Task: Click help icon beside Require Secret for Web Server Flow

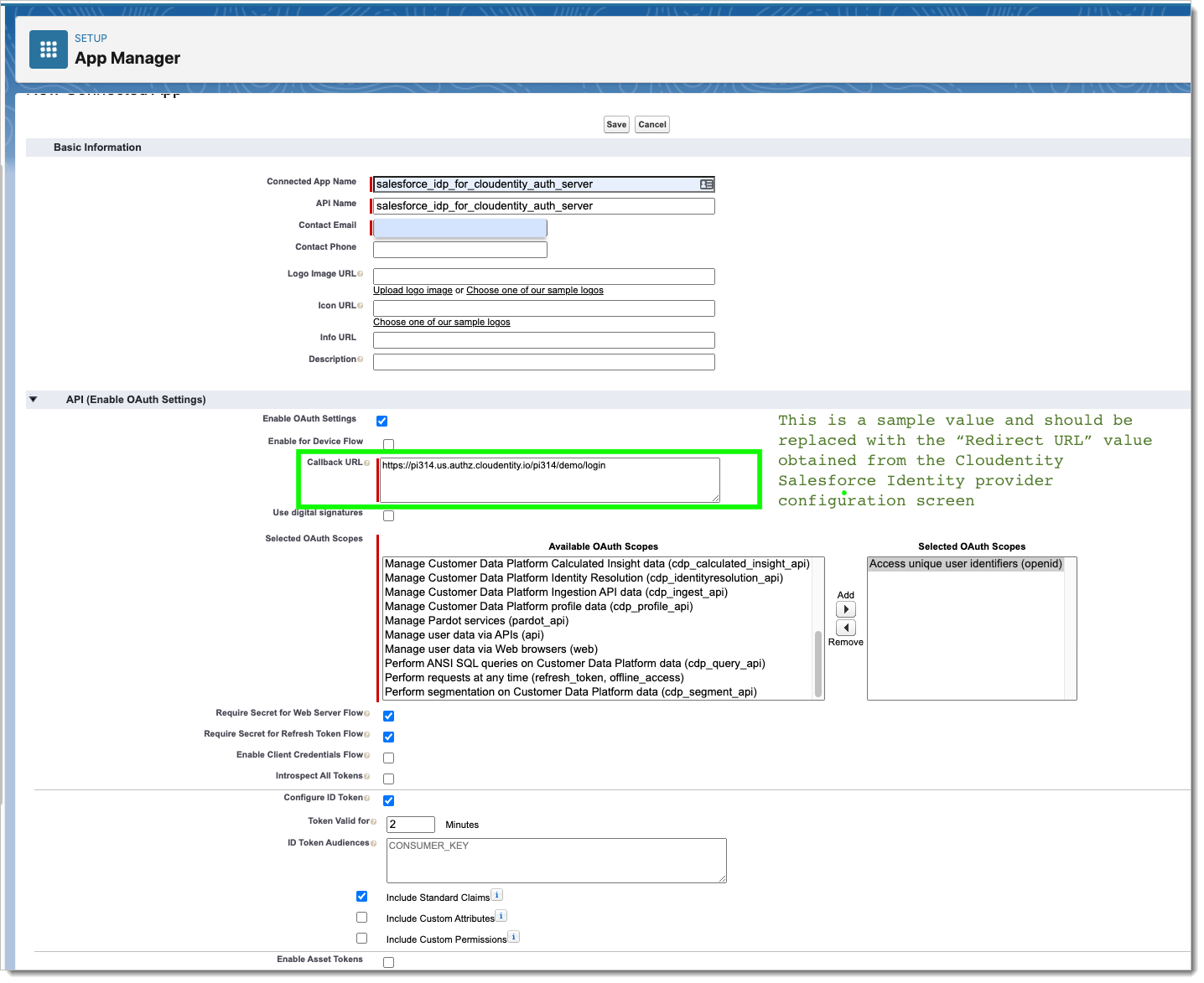Action: point(367,713)
